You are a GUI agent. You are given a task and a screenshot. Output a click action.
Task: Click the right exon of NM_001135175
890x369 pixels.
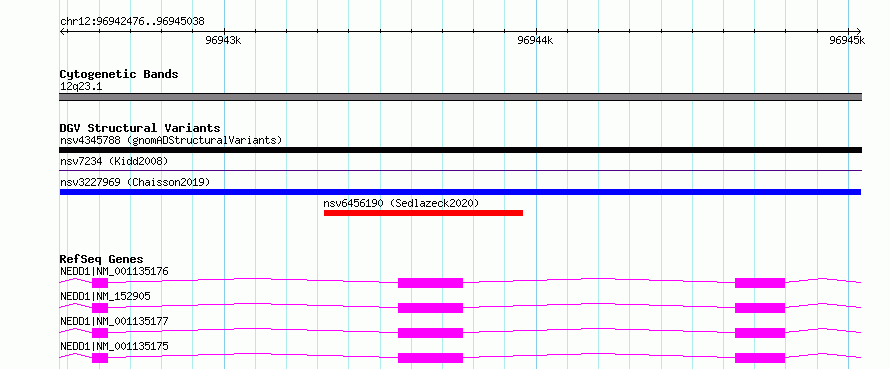point(760,358)
